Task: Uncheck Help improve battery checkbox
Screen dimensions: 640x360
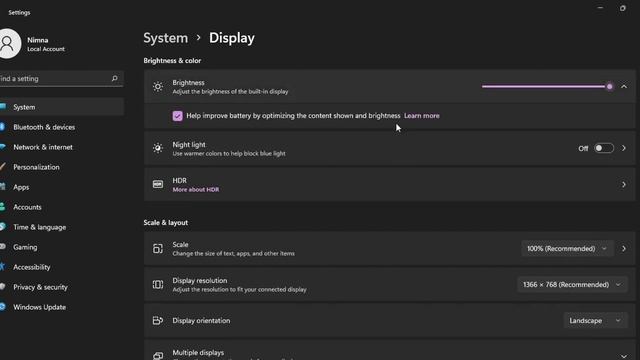Action: click(177, 116)
